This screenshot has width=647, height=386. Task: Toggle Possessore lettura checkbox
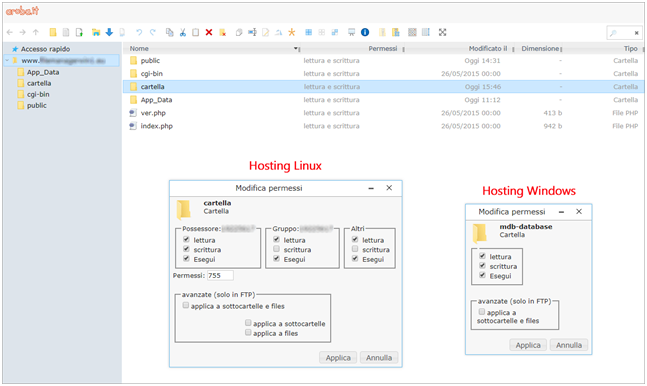tap(186, 239)
